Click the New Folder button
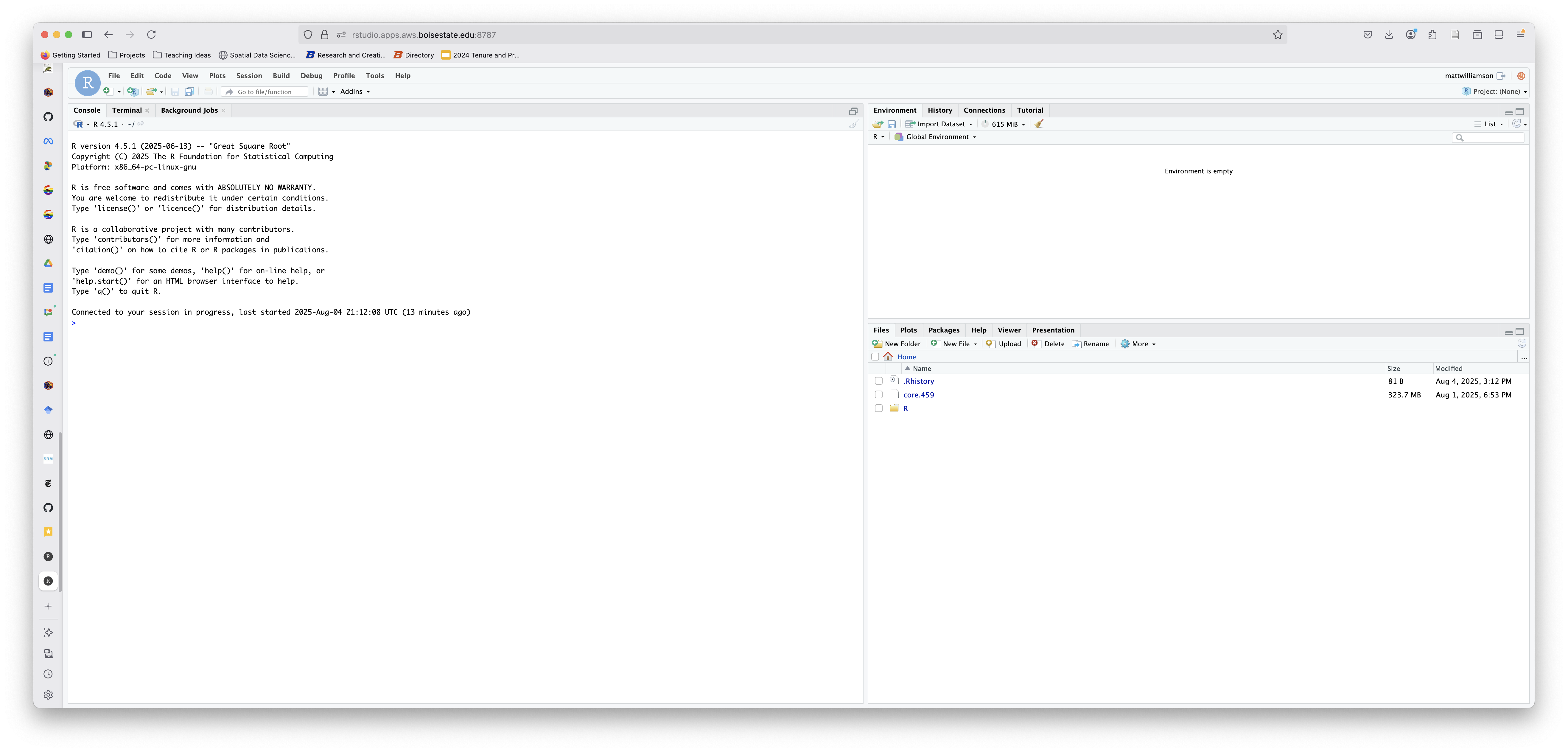 tap(897, 344)
